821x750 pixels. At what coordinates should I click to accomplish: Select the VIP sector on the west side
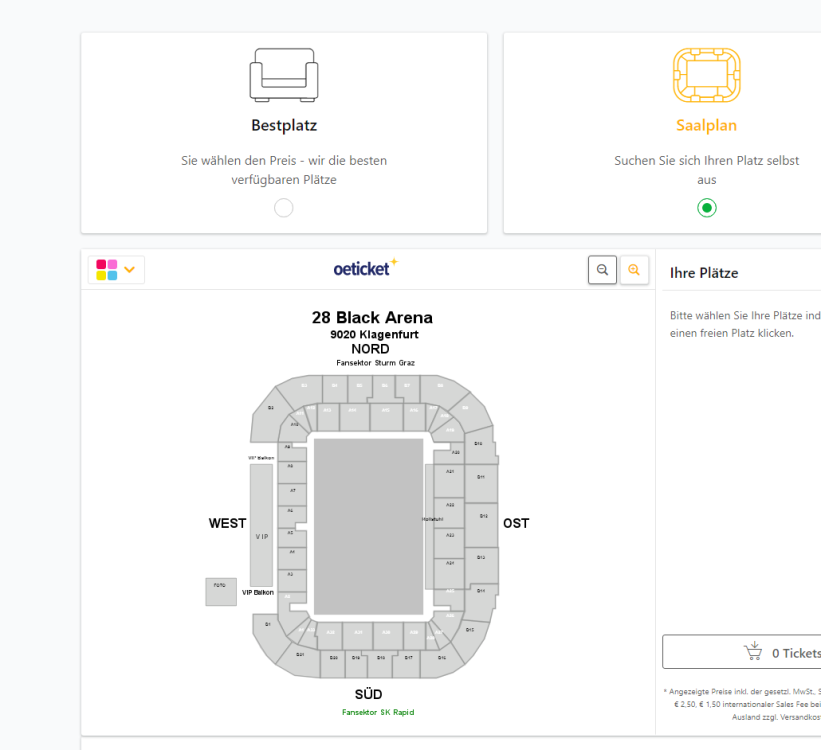(x=261, y=535)
